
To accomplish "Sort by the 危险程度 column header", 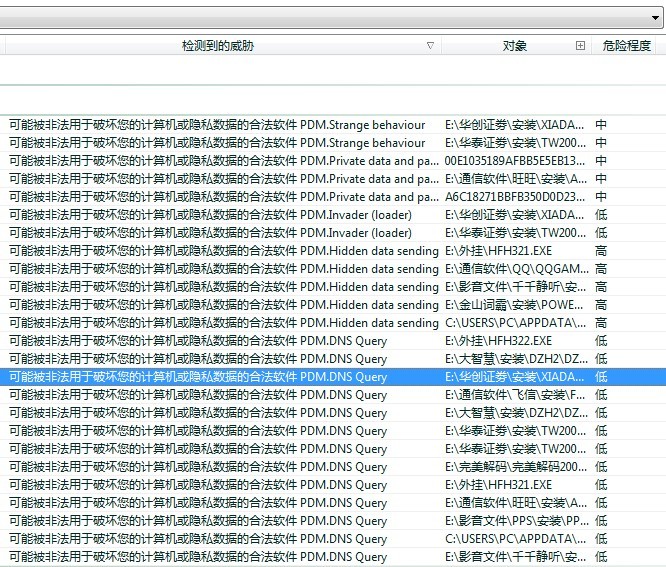I will click(x=626, y=45).
